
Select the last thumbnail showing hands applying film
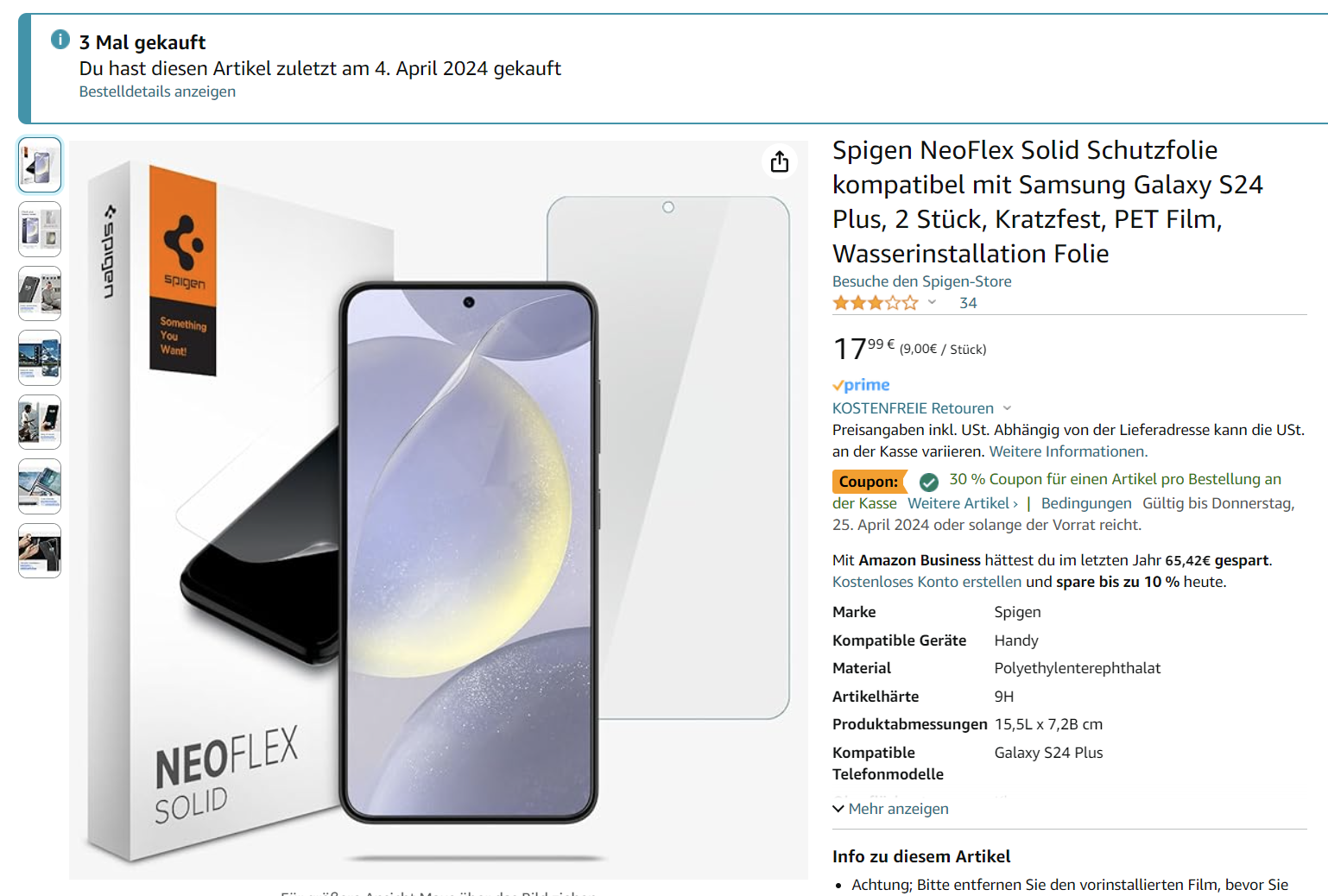tap(40, 551)
